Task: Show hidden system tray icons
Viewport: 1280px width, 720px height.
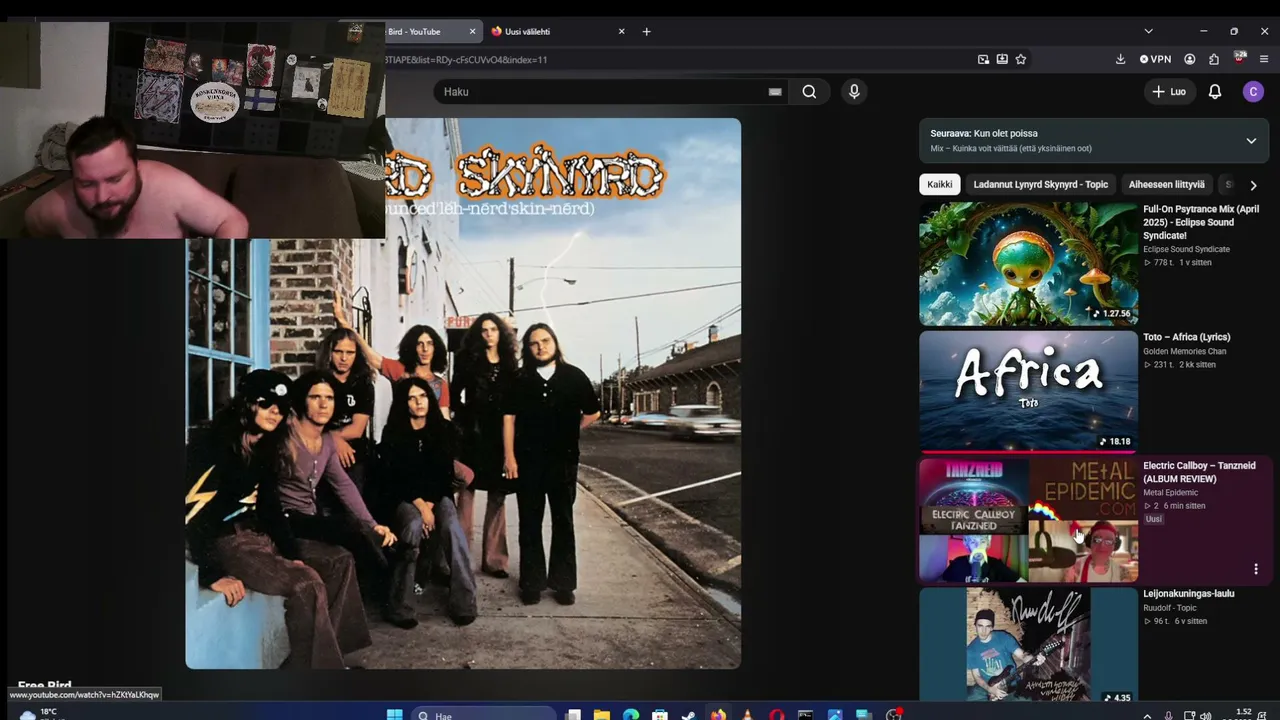Action: pos(1147,715)
